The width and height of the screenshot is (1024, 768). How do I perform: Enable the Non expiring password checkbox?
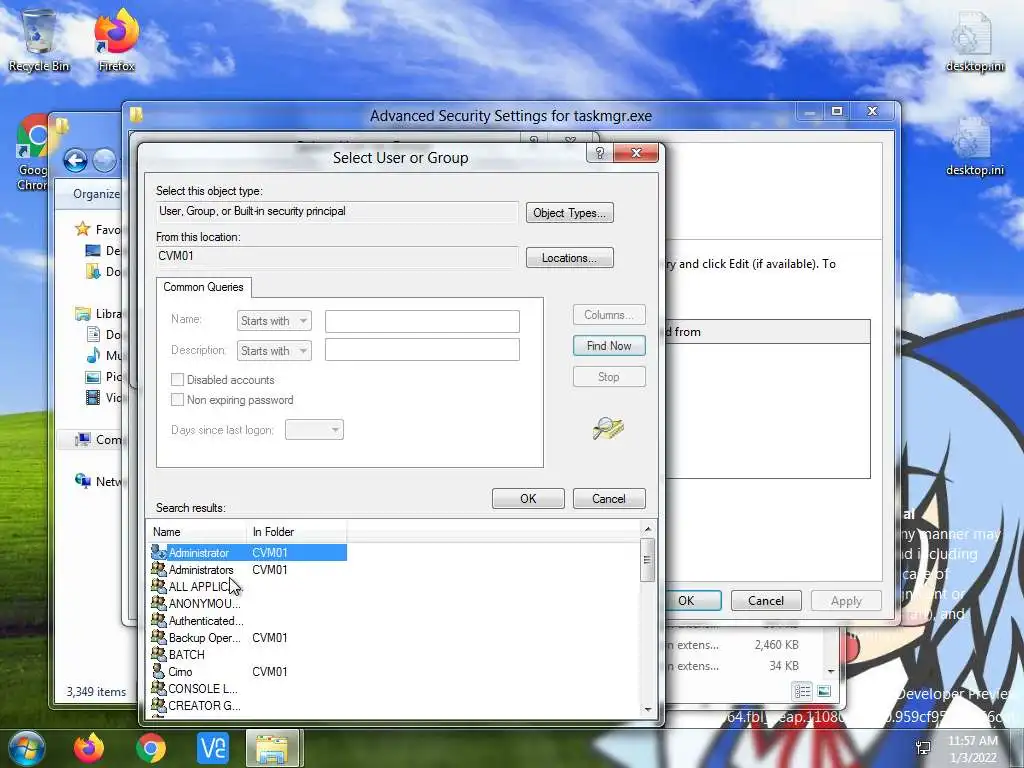click(177, 400)
